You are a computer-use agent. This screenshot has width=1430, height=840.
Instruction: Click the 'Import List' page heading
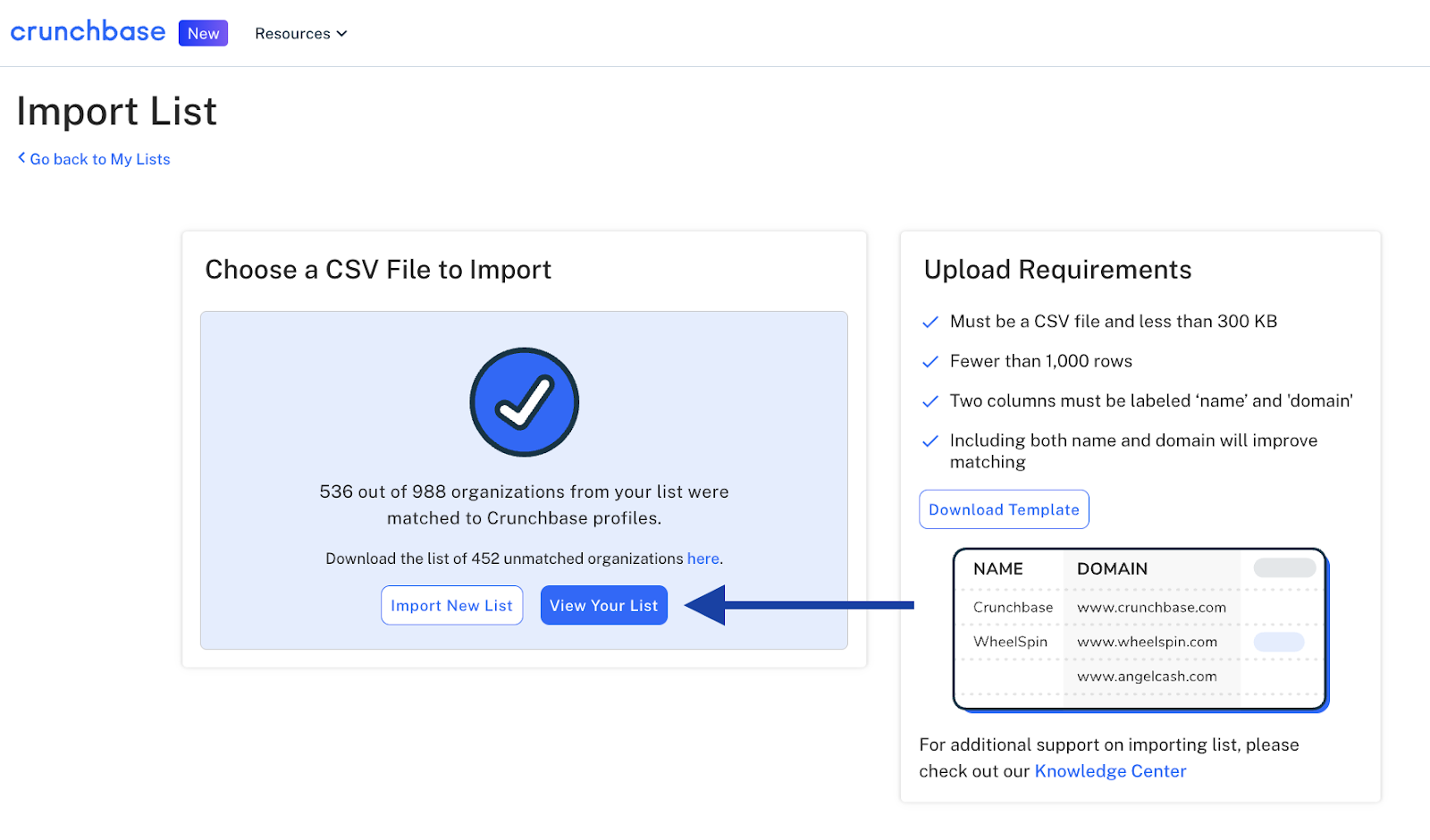[x=117, y=112]
